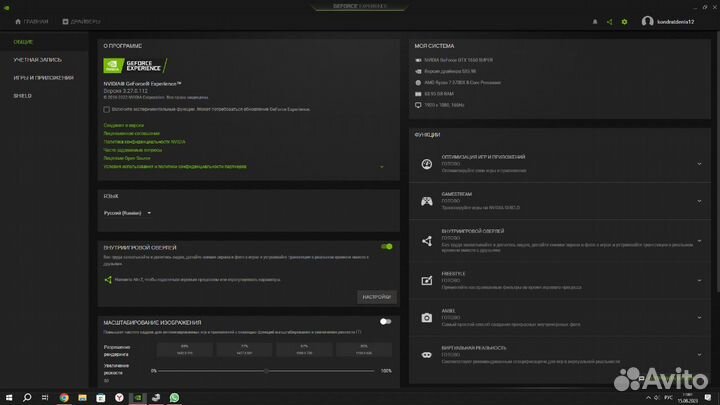Click the НАСТРОЙКИ overlay settings button
Viewport: 720px width, 405px height.
377,297
